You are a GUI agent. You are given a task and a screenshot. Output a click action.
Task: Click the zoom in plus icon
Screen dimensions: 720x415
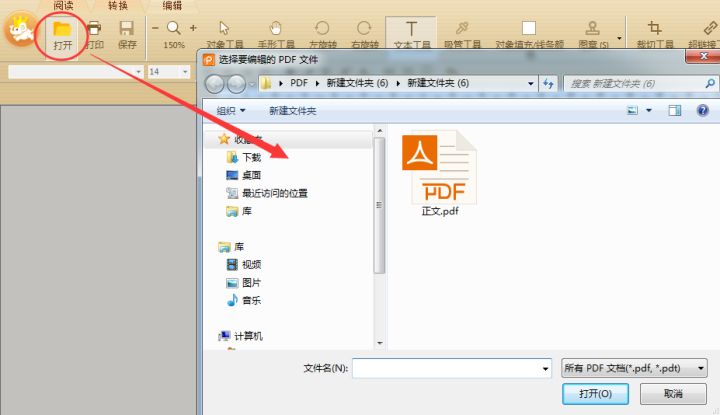click(193, 28)
